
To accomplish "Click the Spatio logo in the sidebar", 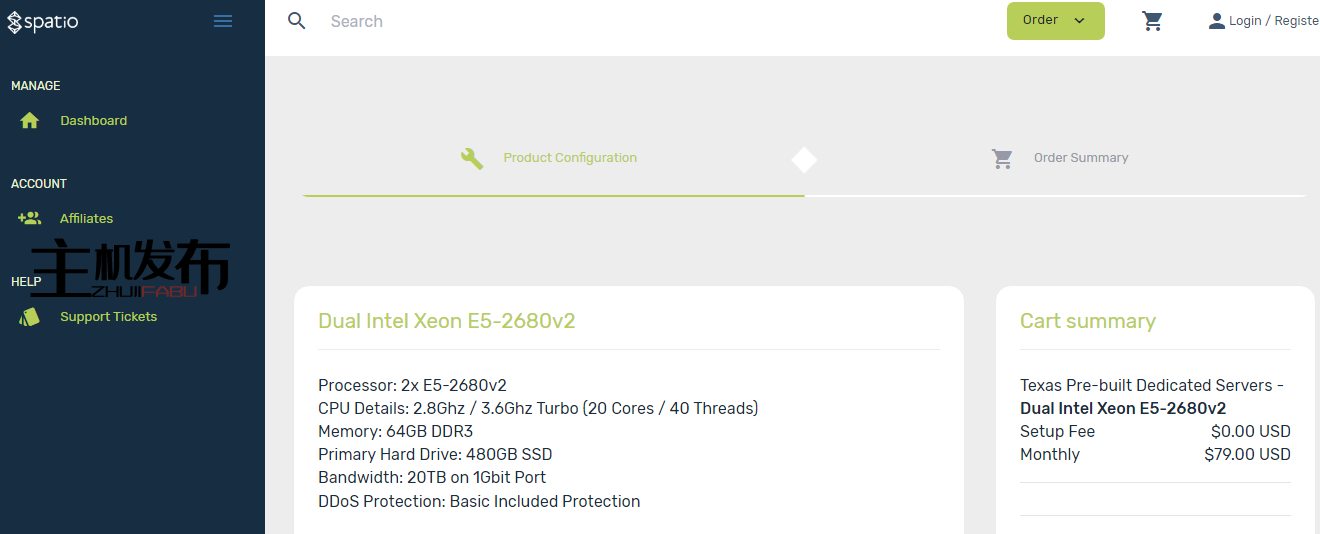I will pos(42,21).
